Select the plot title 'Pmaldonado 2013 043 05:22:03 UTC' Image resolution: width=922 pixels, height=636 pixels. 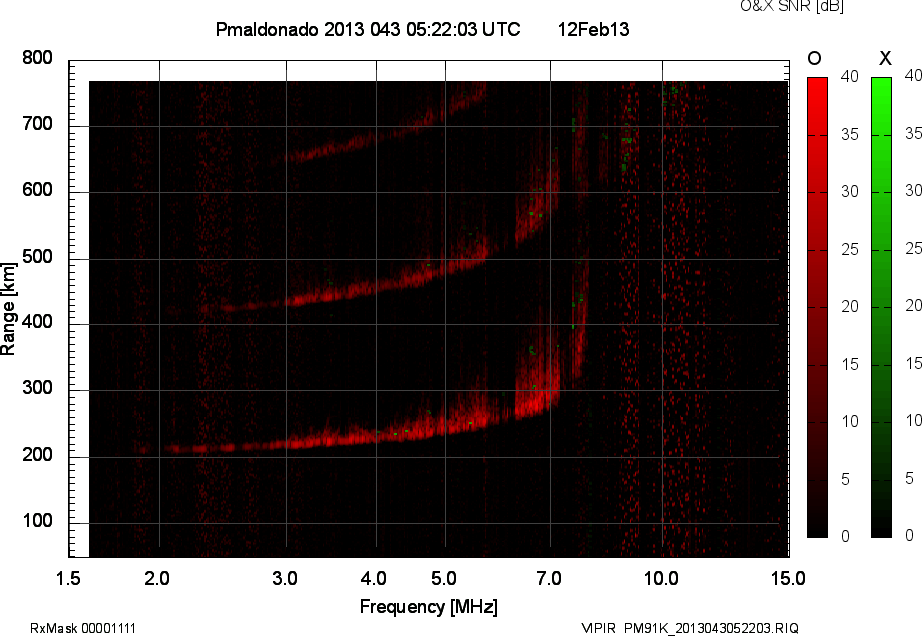pyautogui.click(x=368, y=29)
